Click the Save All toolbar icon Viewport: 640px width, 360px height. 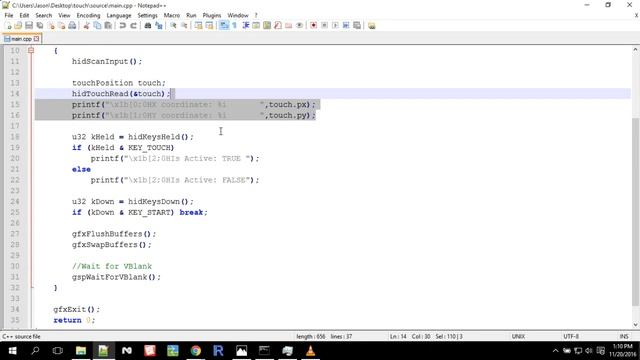pyautogui.click(x=40, y=25)
